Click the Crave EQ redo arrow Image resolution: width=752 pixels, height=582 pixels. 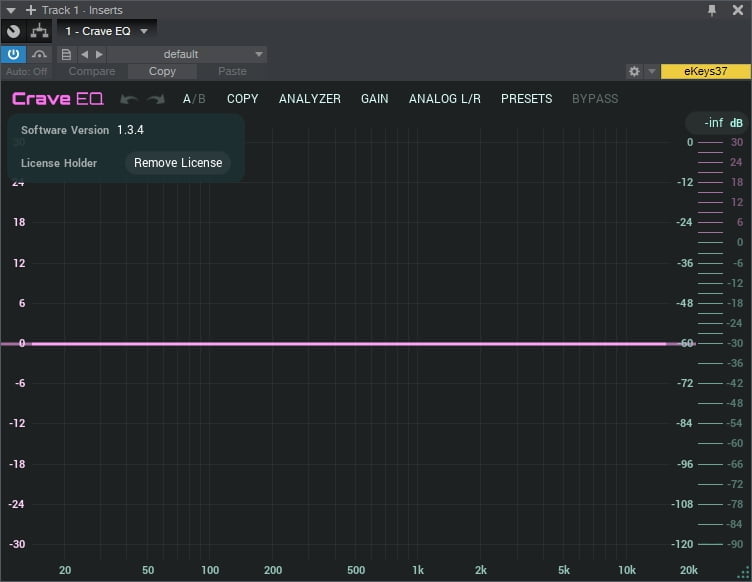pos(155,99)
